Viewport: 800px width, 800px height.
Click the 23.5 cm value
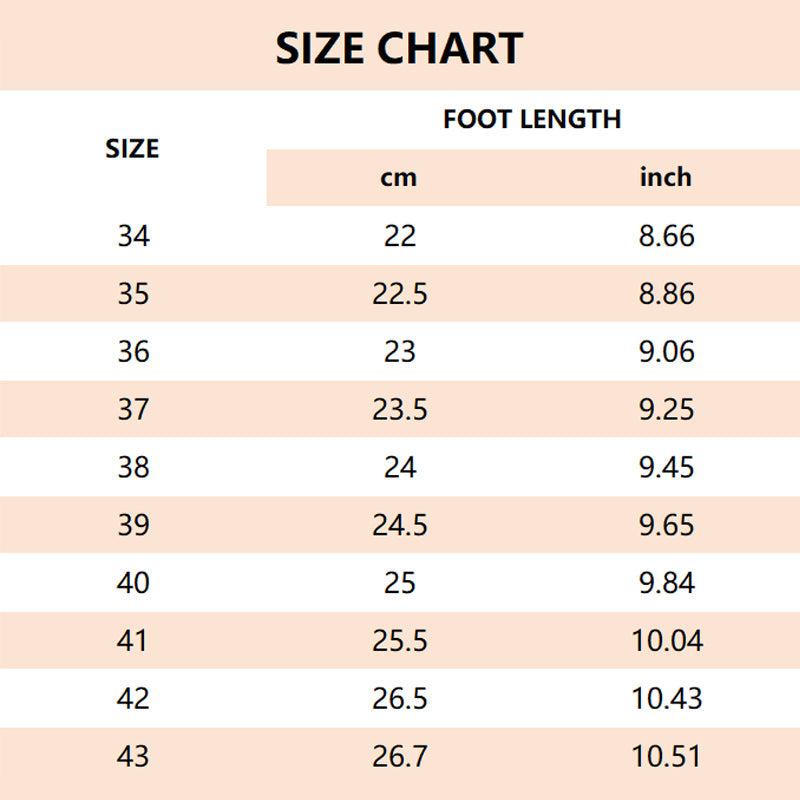pos(399,410)
